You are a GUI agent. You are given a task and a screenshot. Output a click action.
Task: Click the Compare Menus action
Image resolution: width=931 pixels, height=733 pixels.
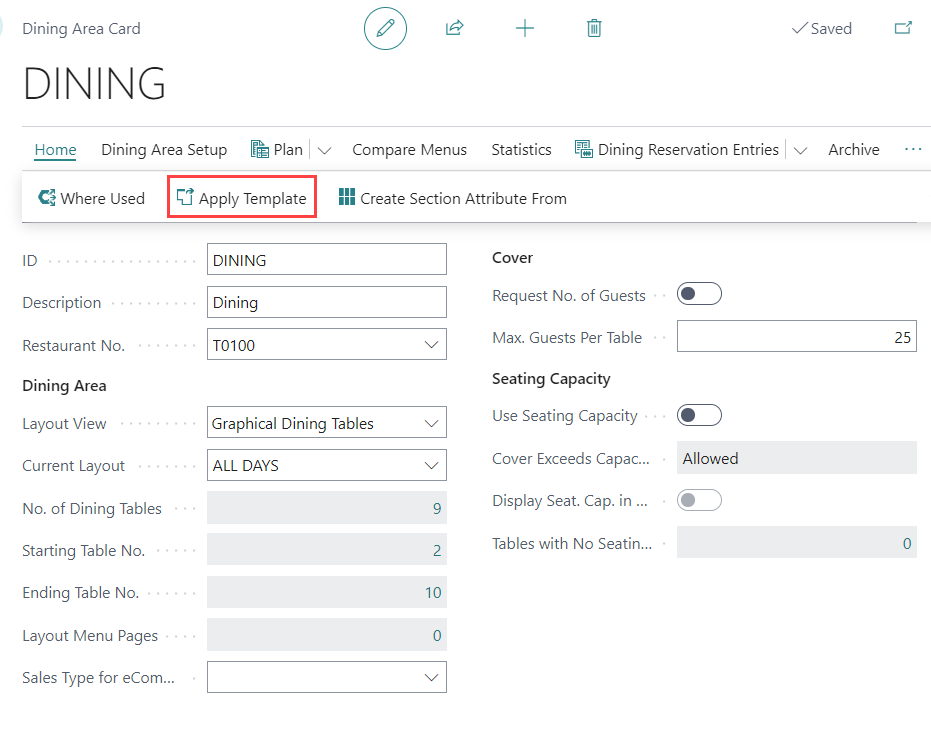tap(409, 149)
